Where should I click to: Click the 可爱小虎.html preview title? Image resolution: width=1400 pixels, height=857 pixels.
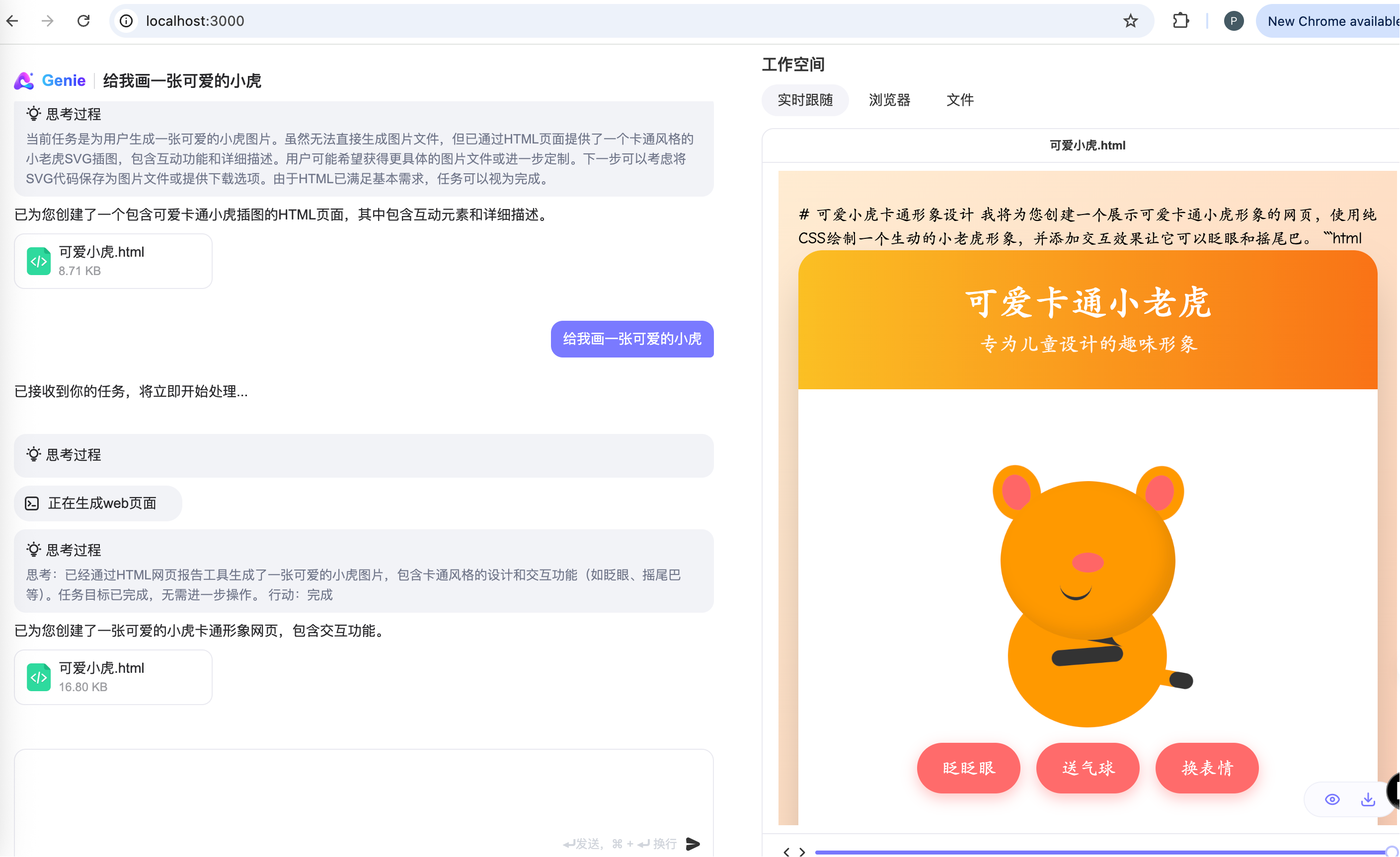(x=1087, y=145)
